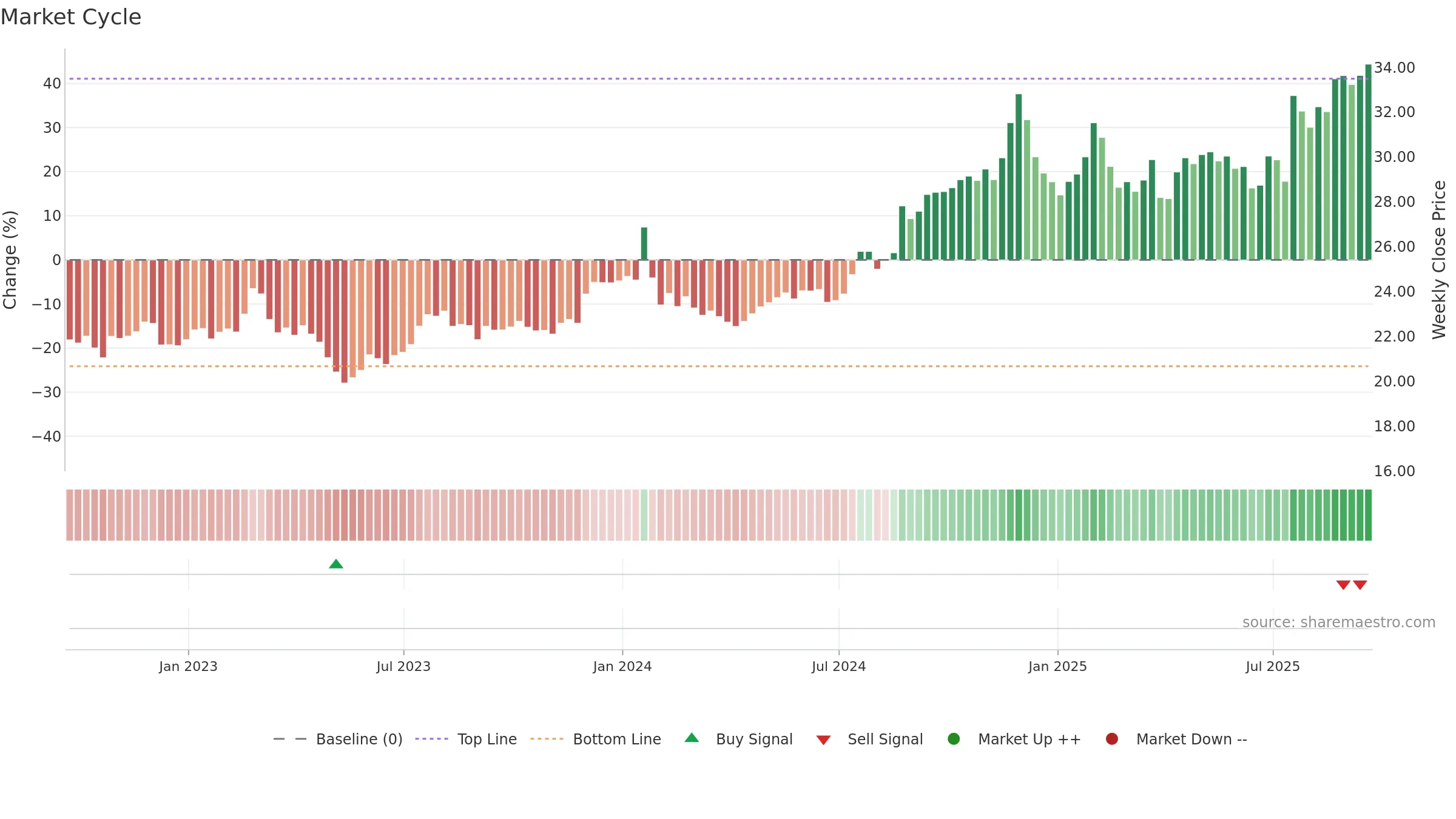Toggle the Market Up ++ legend entry
This screenshot has width=1456, height=819.
tap(1014, 739)
